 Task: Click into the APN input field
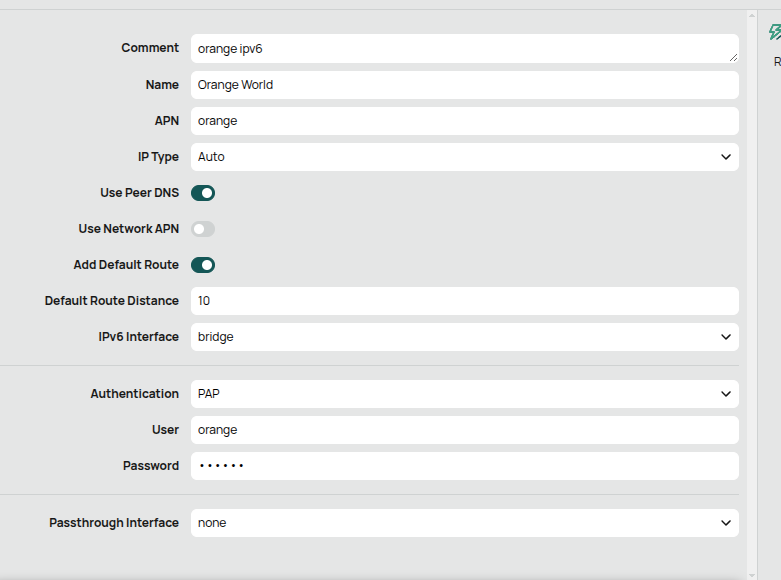click(x=465, y=121)
